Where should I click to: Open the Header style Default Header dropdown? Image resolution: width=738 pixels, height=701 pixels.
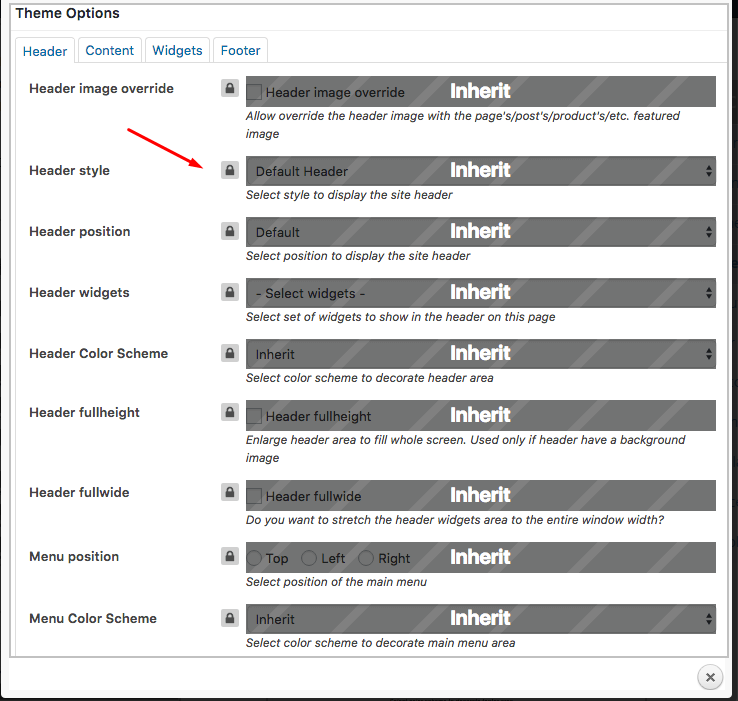(481, 171)
